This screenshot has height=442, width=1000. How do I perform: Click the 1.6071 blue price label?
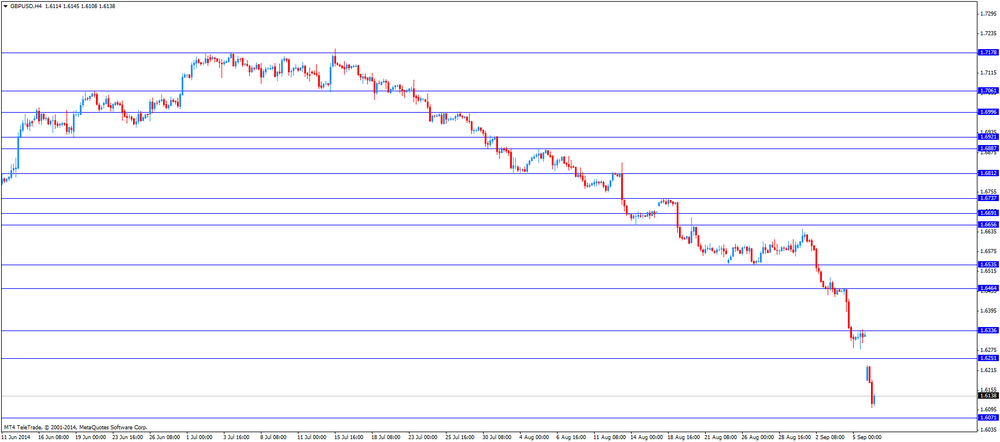987,418
